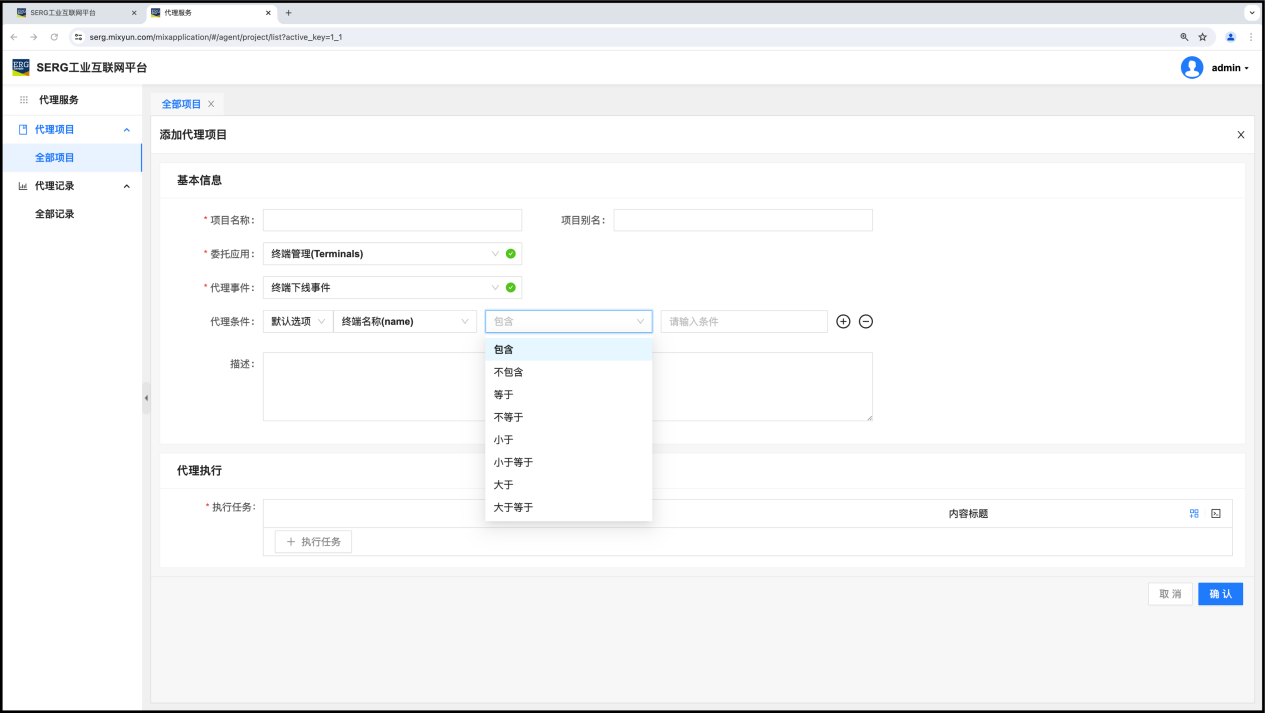Click the 确认 button
Screen dimensions: 1265x713
1220,594
